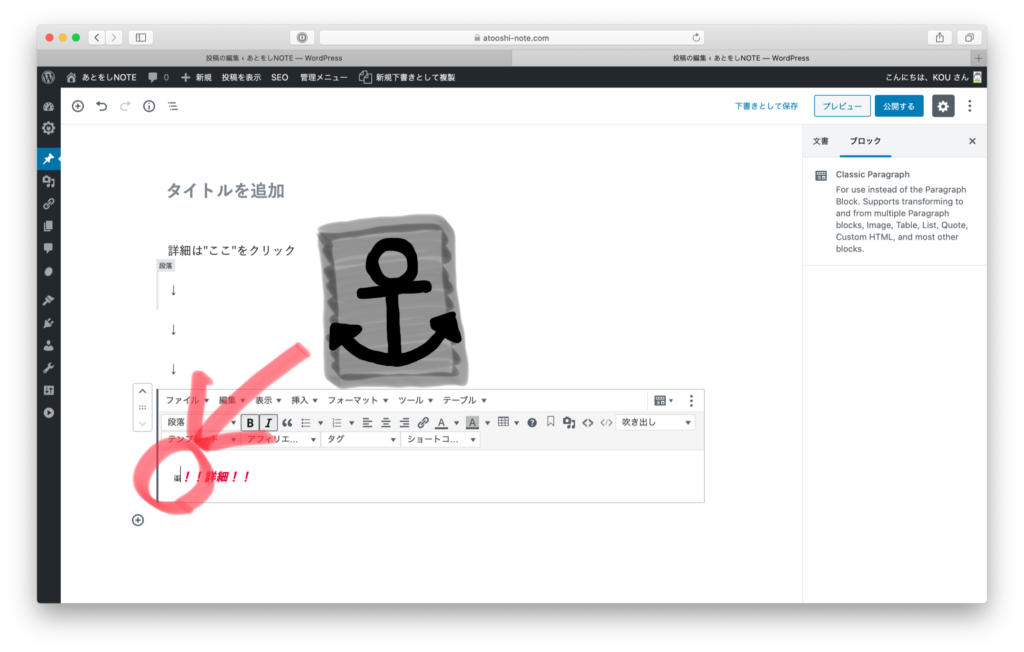Toggle bold formatting in classic editor

[x=250, y=422]
